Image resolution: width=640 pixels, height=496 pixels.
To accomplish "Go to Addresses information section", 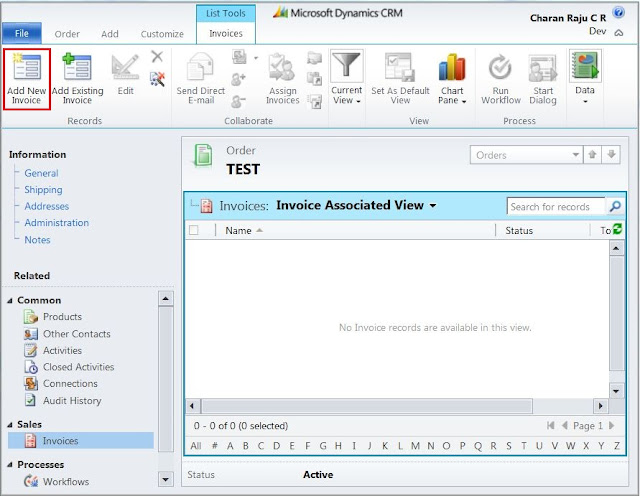I will pos(47,206).
